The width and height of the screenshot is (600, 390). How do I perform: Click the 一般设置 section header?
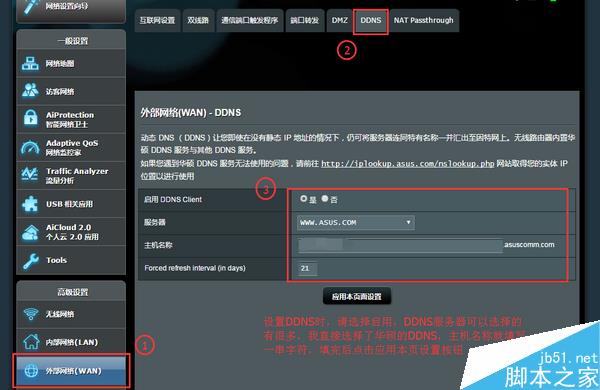(73, 41)
